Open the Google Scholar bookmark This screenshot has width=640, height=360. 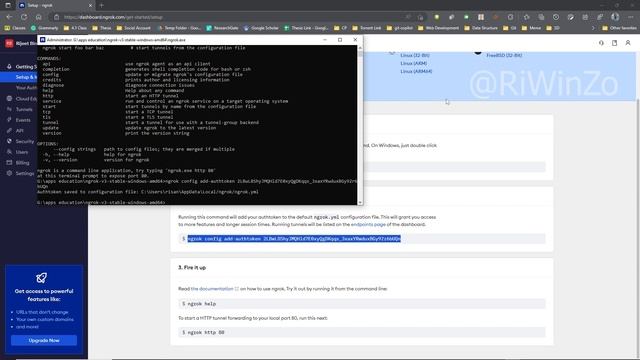coord(261,28)
